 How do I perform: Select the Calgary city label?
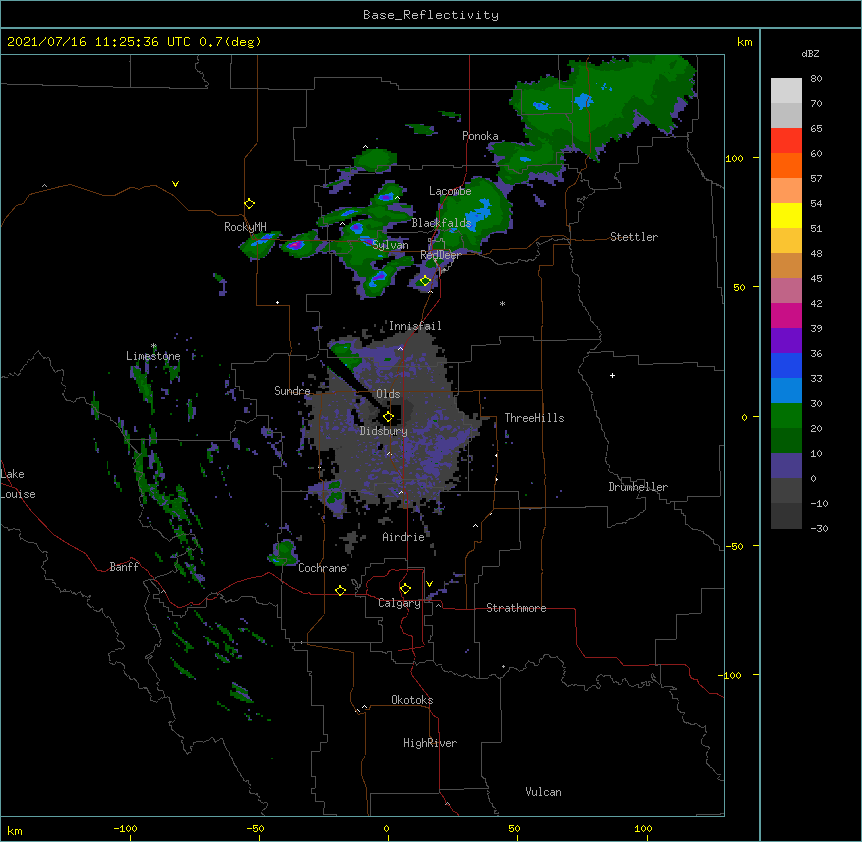(399, 603)
